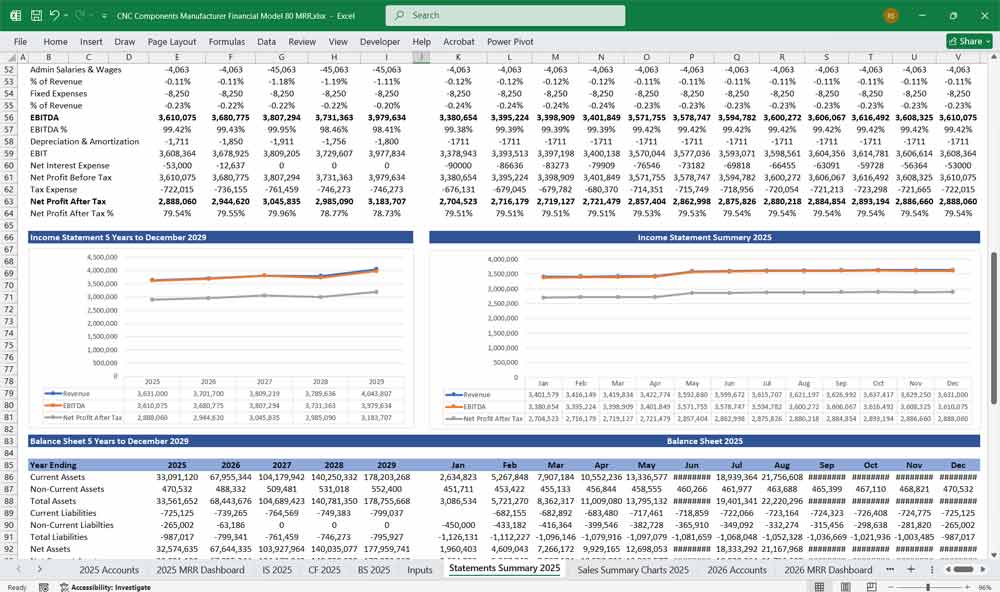This screenshot has height=592, width=1000.
Task: Click the EBITDA row label cell
Action: 45,117
